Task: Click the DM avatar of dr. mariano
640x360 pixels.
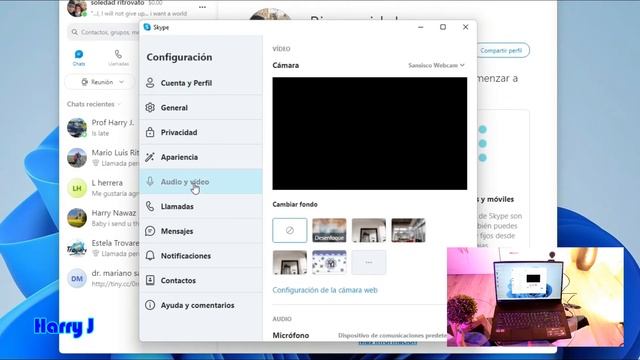Action: tap(77, 278)
